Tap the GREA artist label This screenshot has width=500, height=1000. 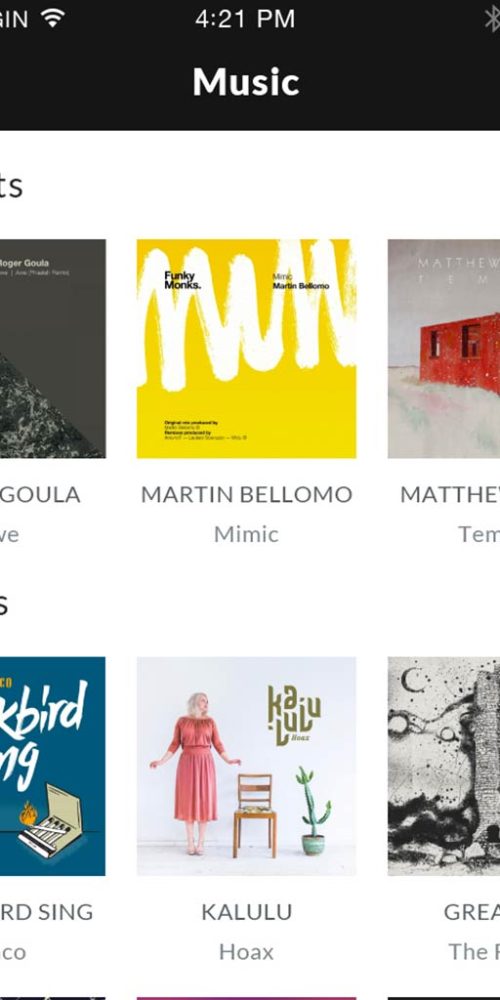pos(472,912)
